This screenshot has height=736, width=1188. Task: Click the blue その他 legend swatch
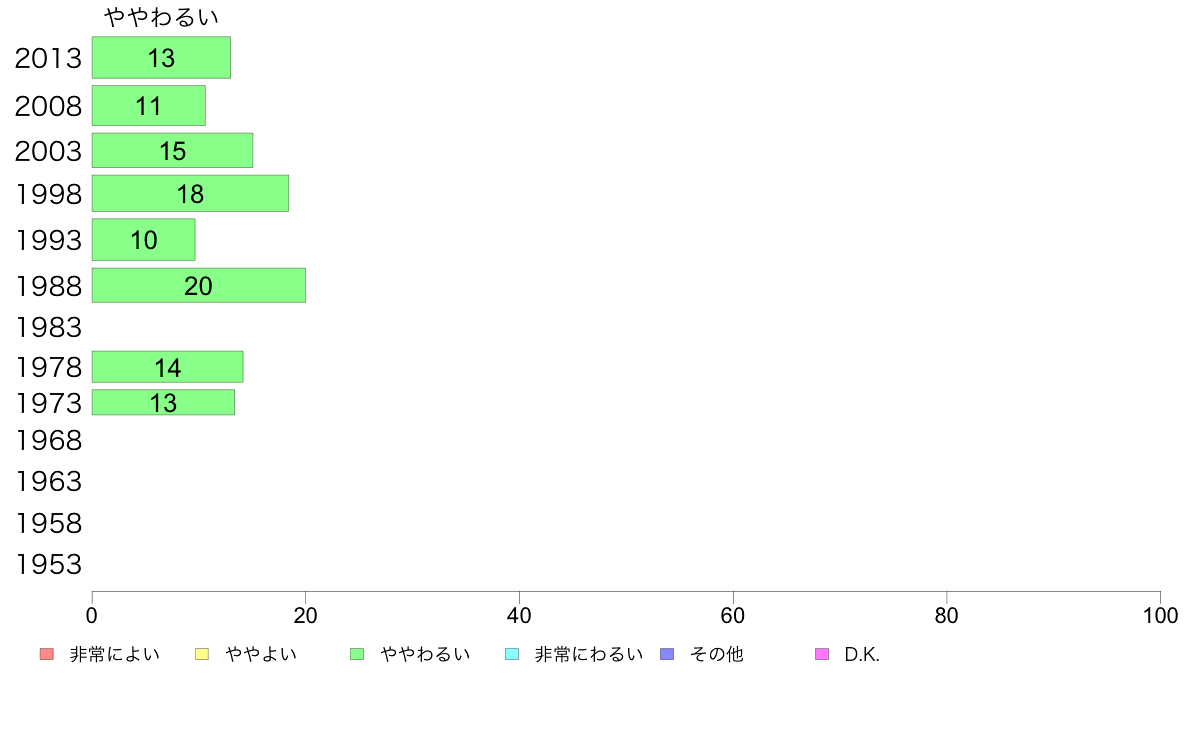pyautogui.click(x=667, y=654)
